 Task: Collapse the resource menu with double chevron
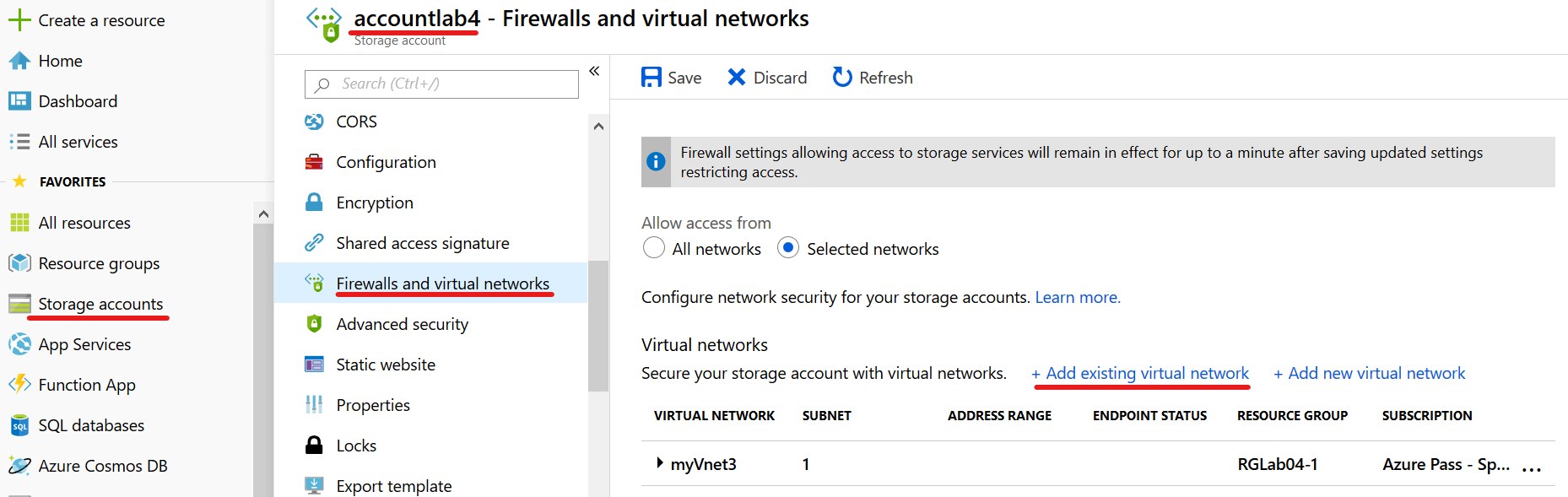pos(594,71)
